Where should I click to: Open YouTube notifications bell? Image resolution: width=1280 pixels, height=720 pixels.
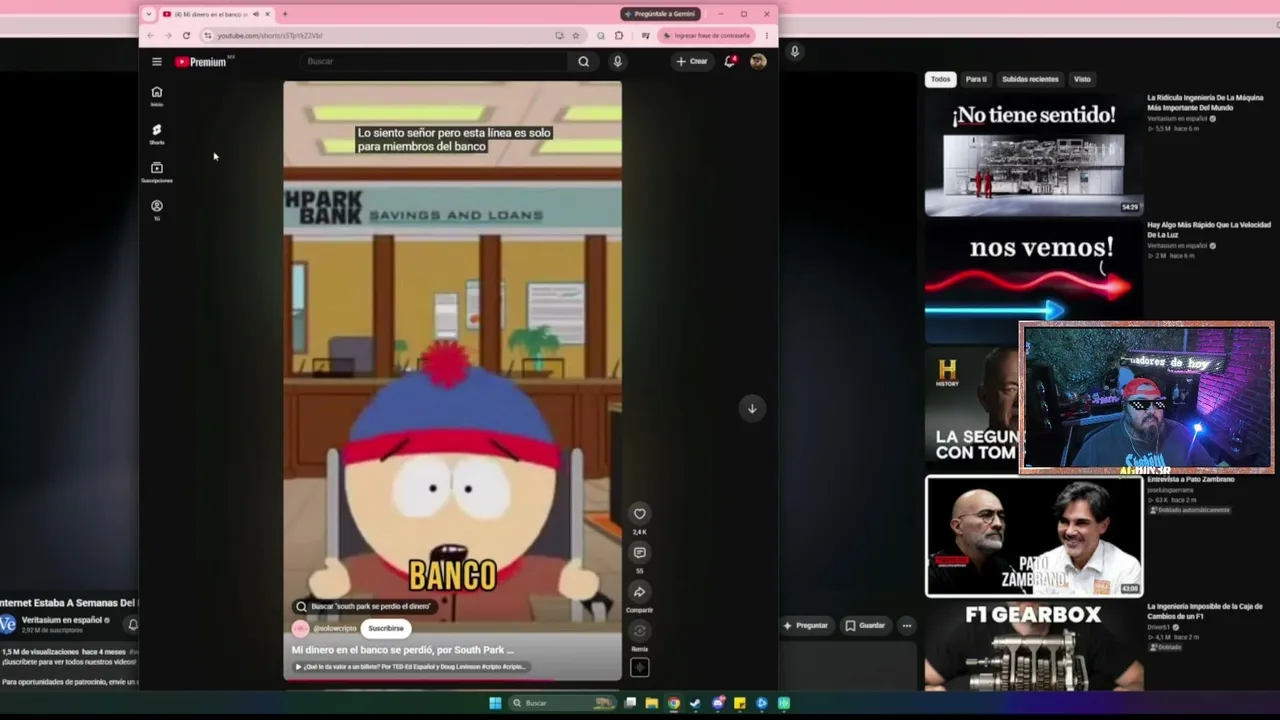pos(730,62)
